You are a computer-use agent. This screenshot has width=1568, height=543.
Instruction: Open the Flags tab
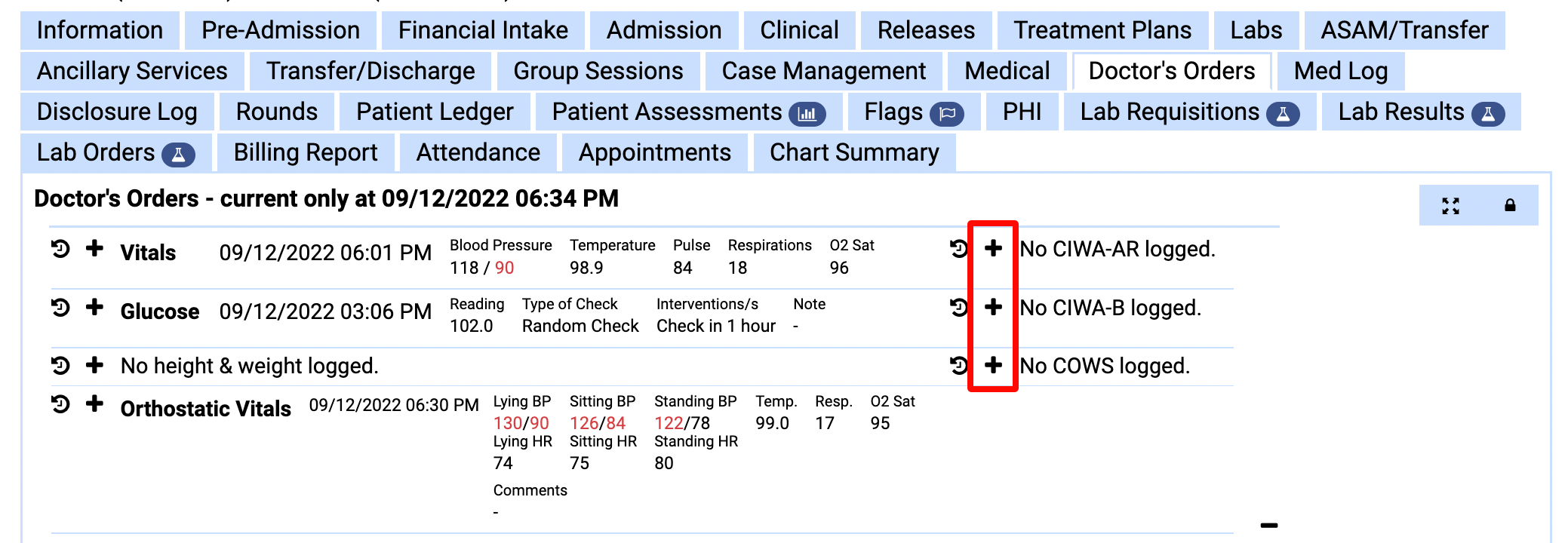coord(913,112)
